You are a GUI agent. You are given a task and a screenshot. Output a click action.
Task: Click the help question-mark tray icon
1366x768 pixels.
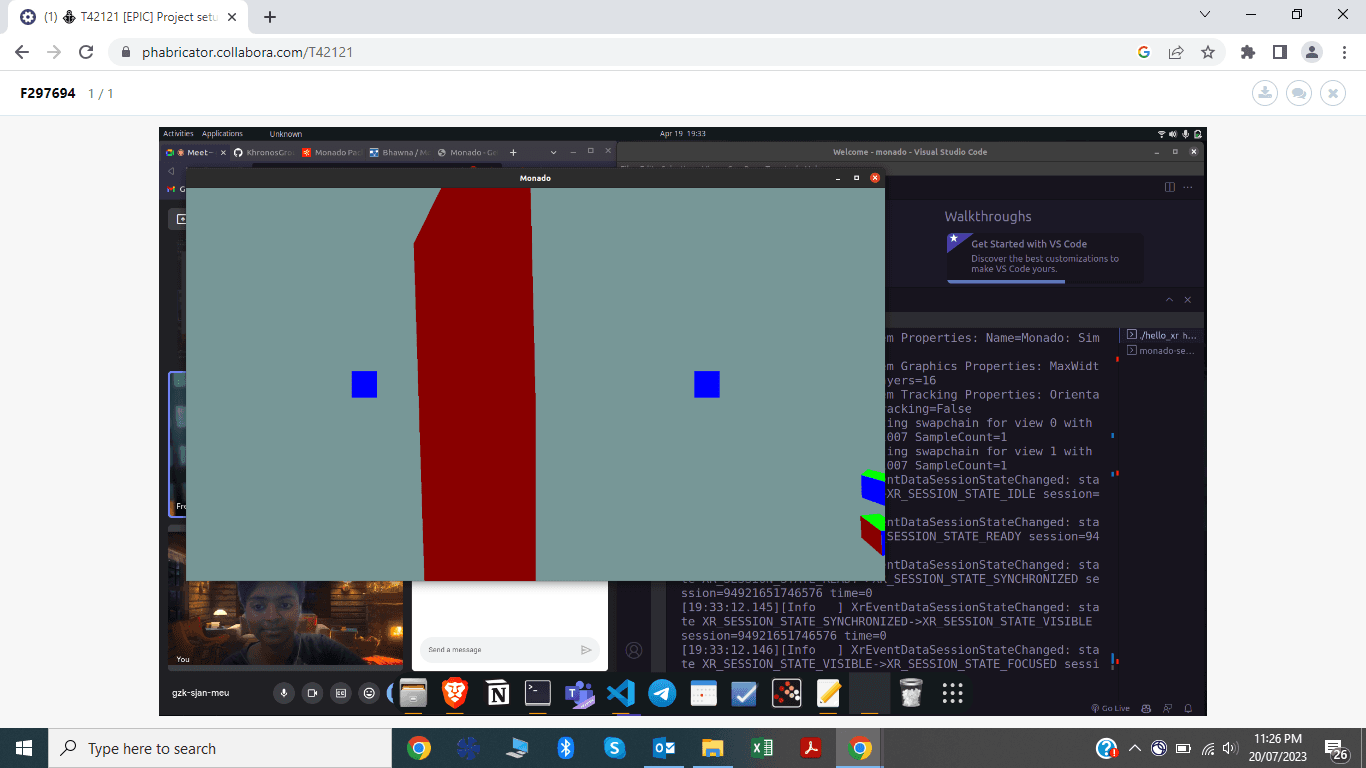(x=1107, y=748)
